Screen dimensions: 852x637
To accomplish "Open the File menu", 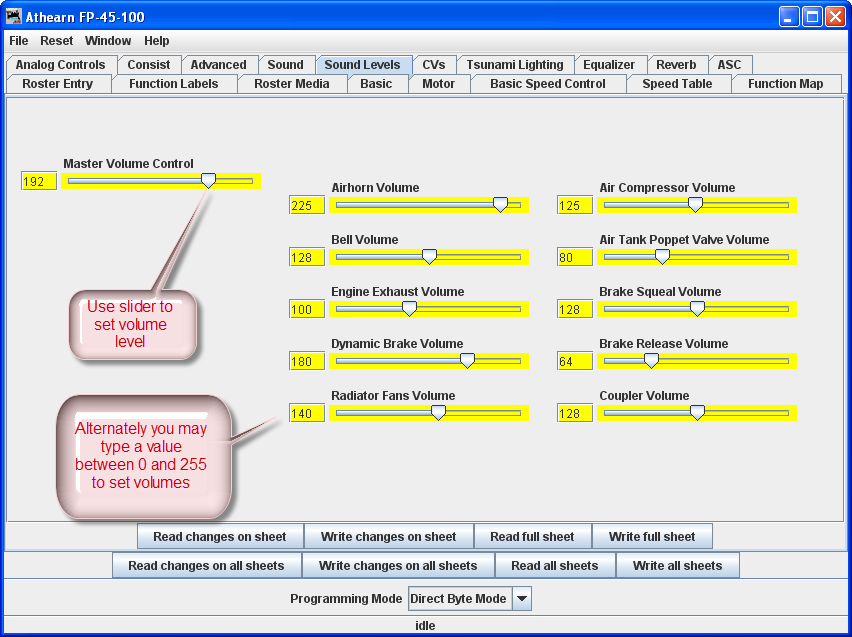I will pyautogui.click(x=19, y=41).
